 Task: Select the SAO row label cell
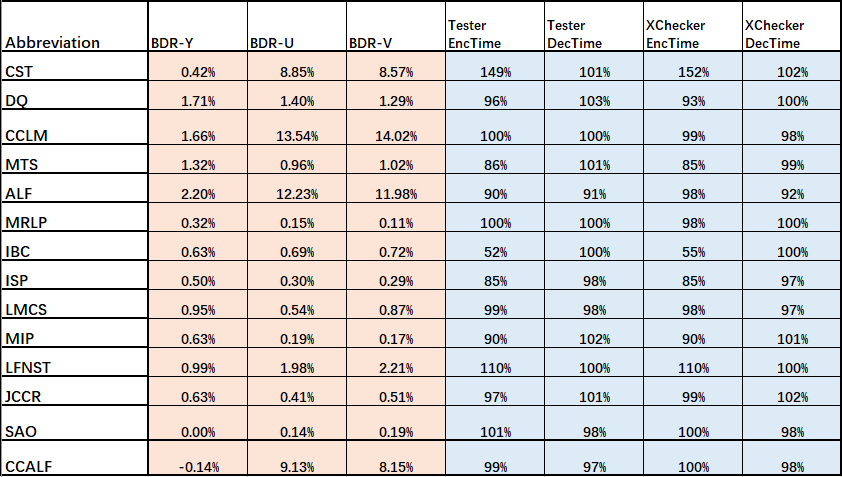75,423
